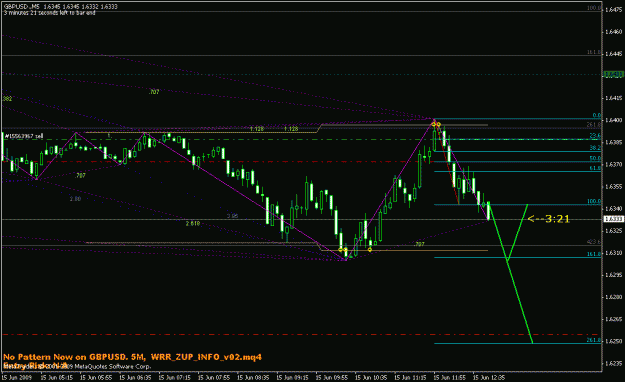The width and height of the screenshot is (625, 382).
Task: Click the 1.6235 price axis label
Action: click(614, 364)
